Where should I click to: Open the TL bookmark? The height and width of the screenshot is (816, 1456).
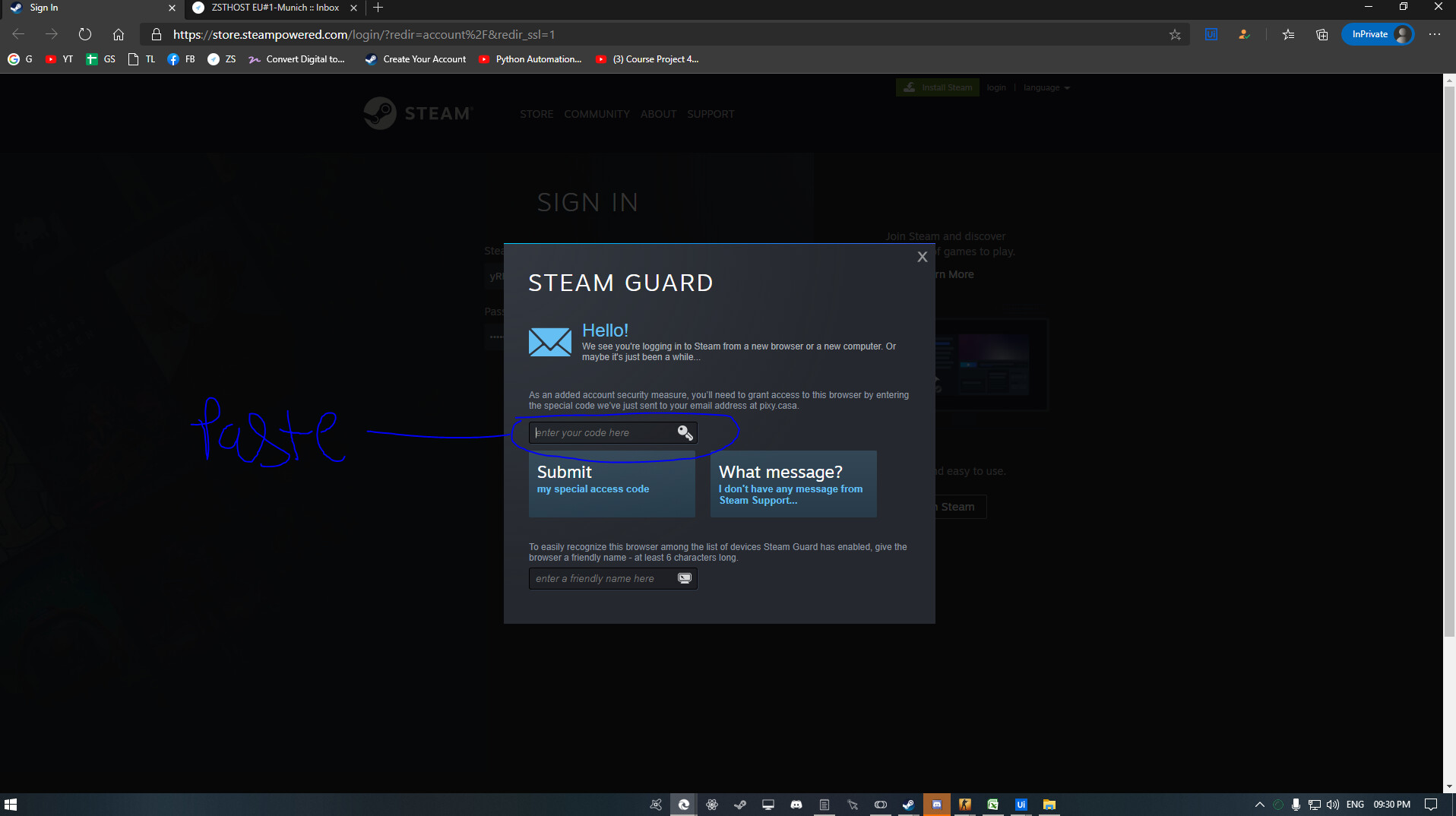tap(142, 59)
